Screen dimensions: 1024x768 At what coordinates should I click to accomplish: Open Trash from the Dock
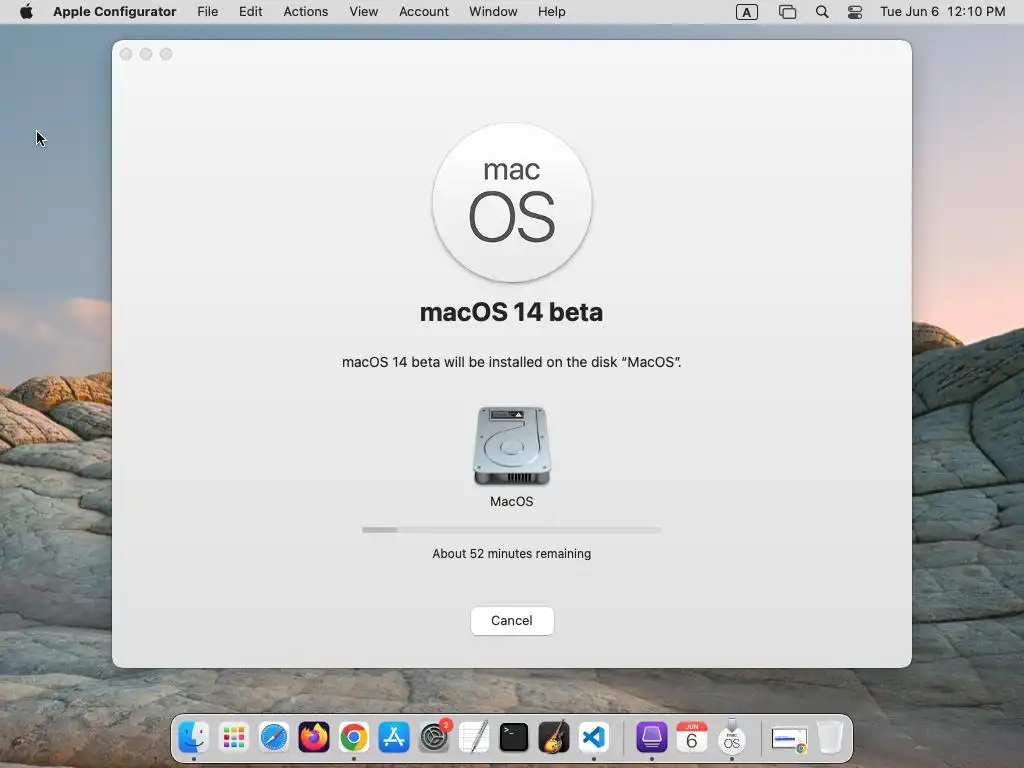pyautogui.click(x=830, y=737)
